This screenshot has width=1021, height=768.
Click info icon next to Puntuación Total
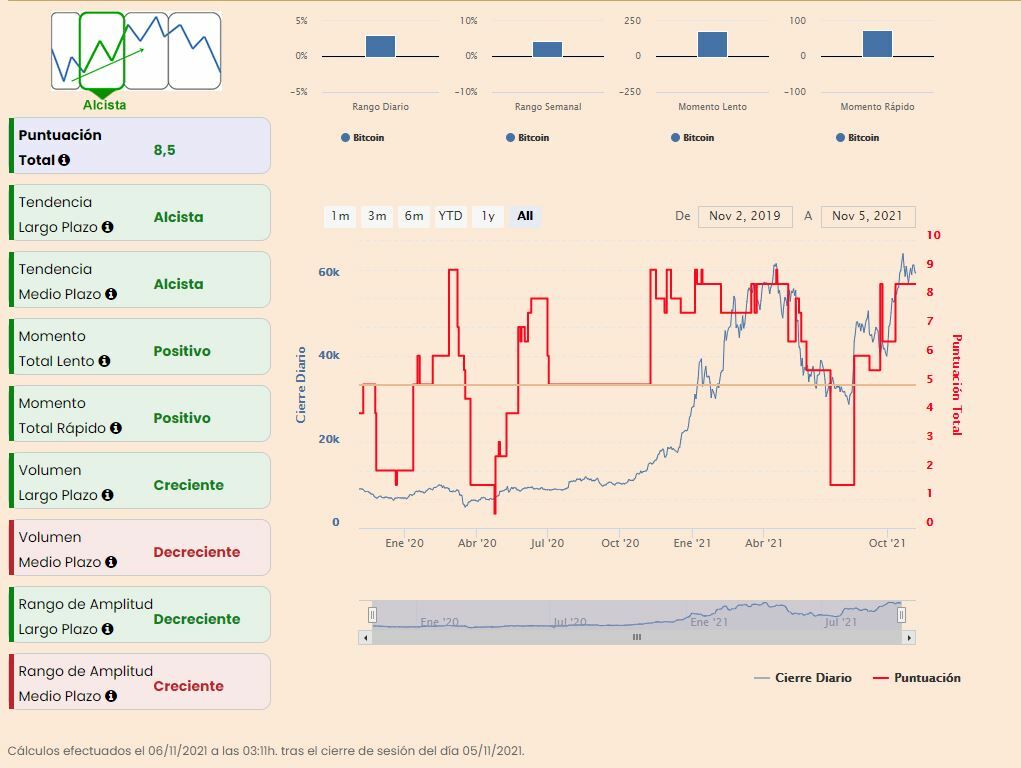point(64,160)
